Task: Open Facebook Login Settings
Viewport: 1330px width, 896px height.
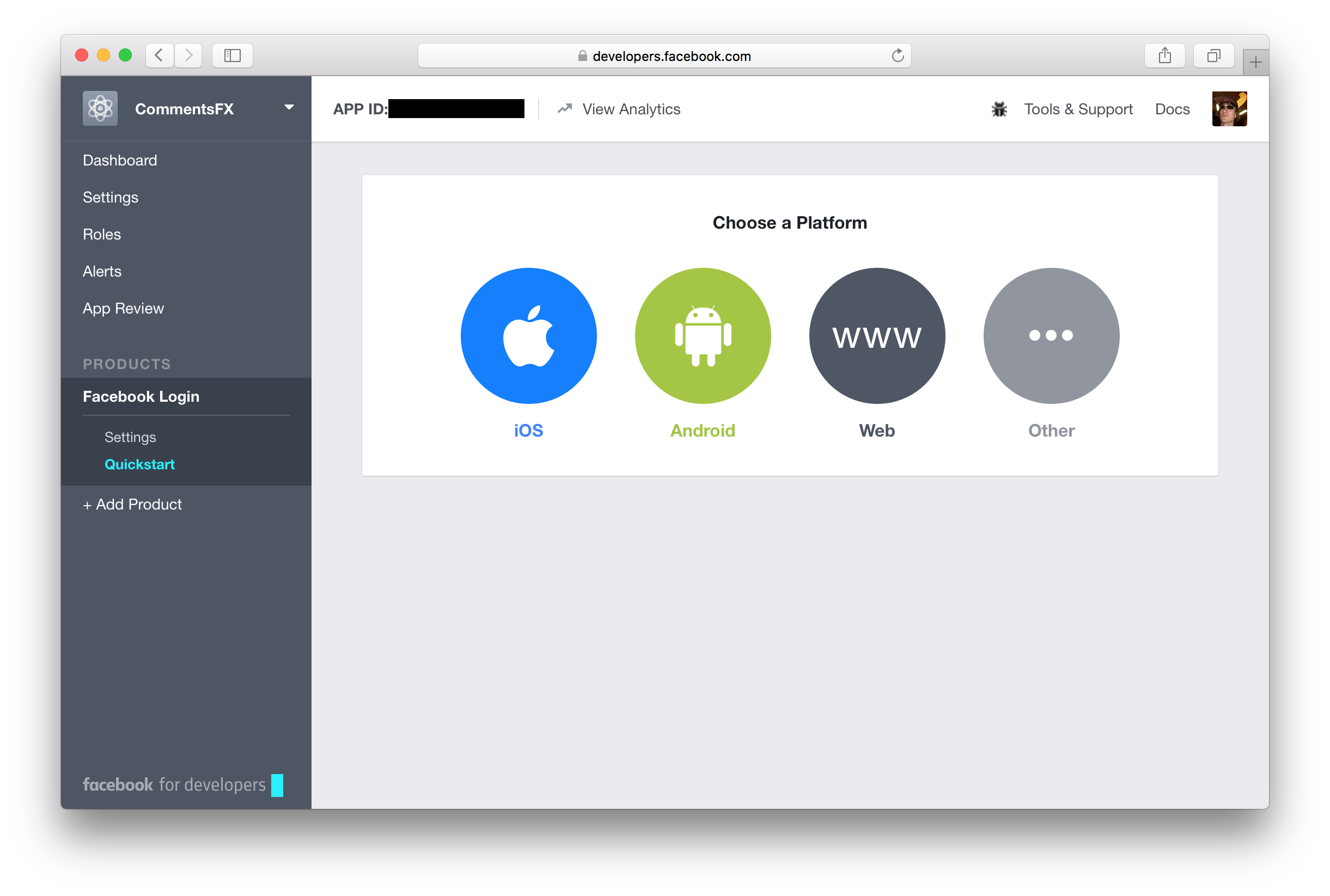Action: (x=130, y=436)
